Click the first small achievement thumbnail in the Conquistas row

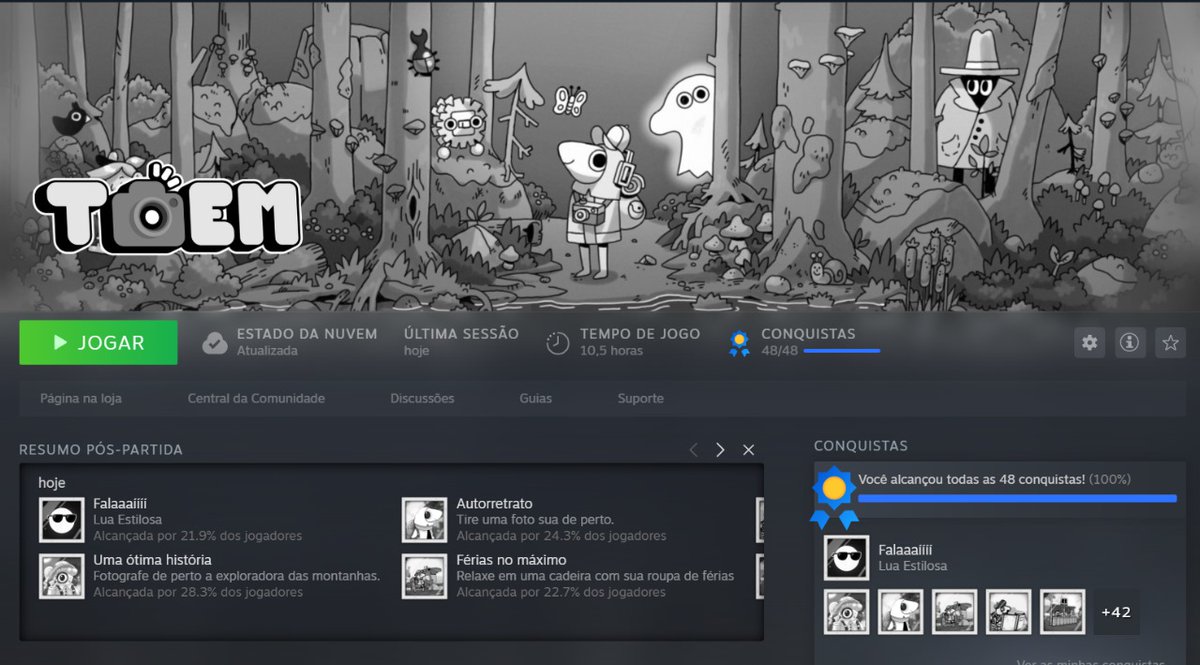(846, 612)
